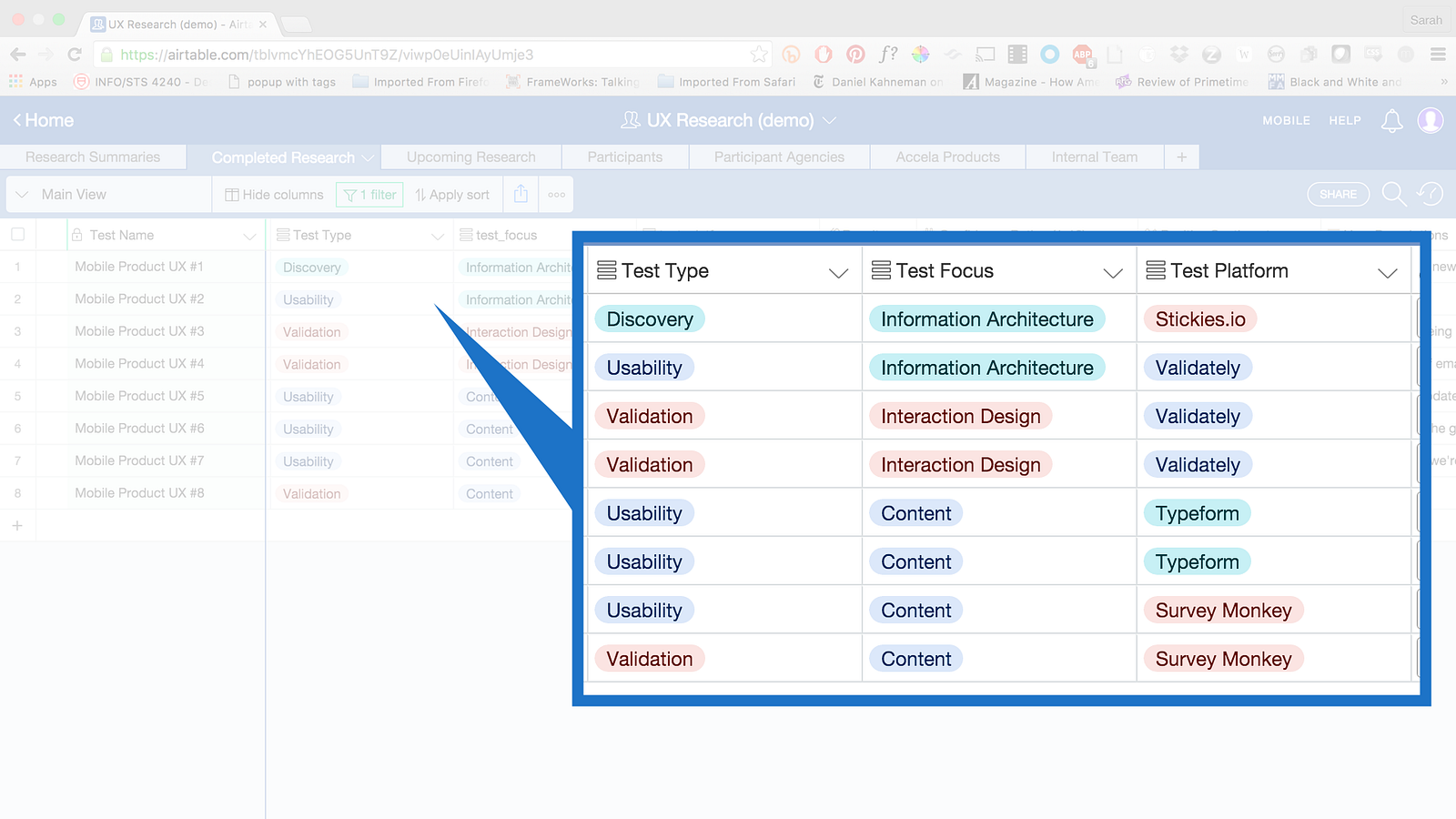Click the airtable.com address bar
1456x819 pixels.
coord(432,55)
